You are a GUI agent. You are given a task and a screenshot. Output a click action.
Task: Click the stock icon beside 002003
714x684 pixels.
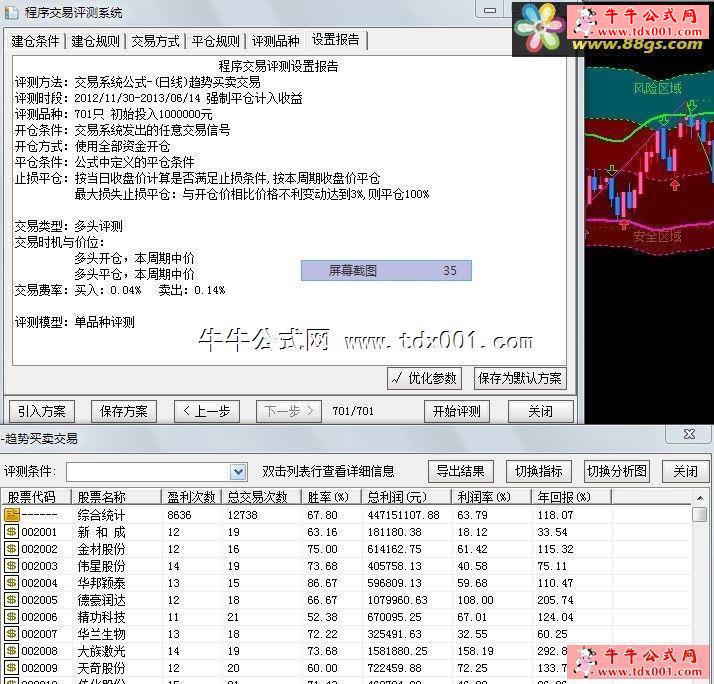coord(11,566)
